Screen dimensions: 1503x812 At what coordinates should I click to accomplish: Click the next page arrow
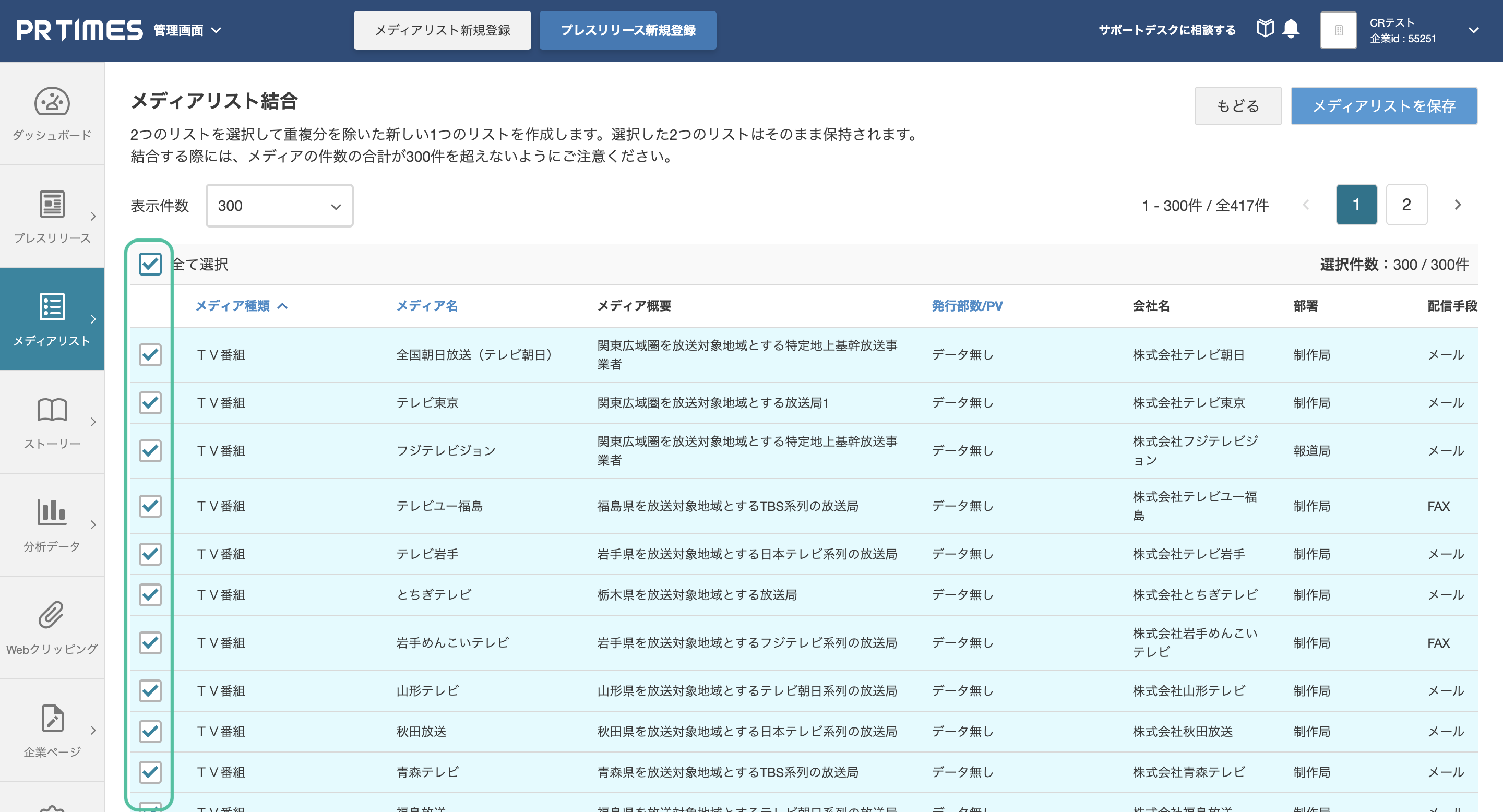(x=1458, y=205)
